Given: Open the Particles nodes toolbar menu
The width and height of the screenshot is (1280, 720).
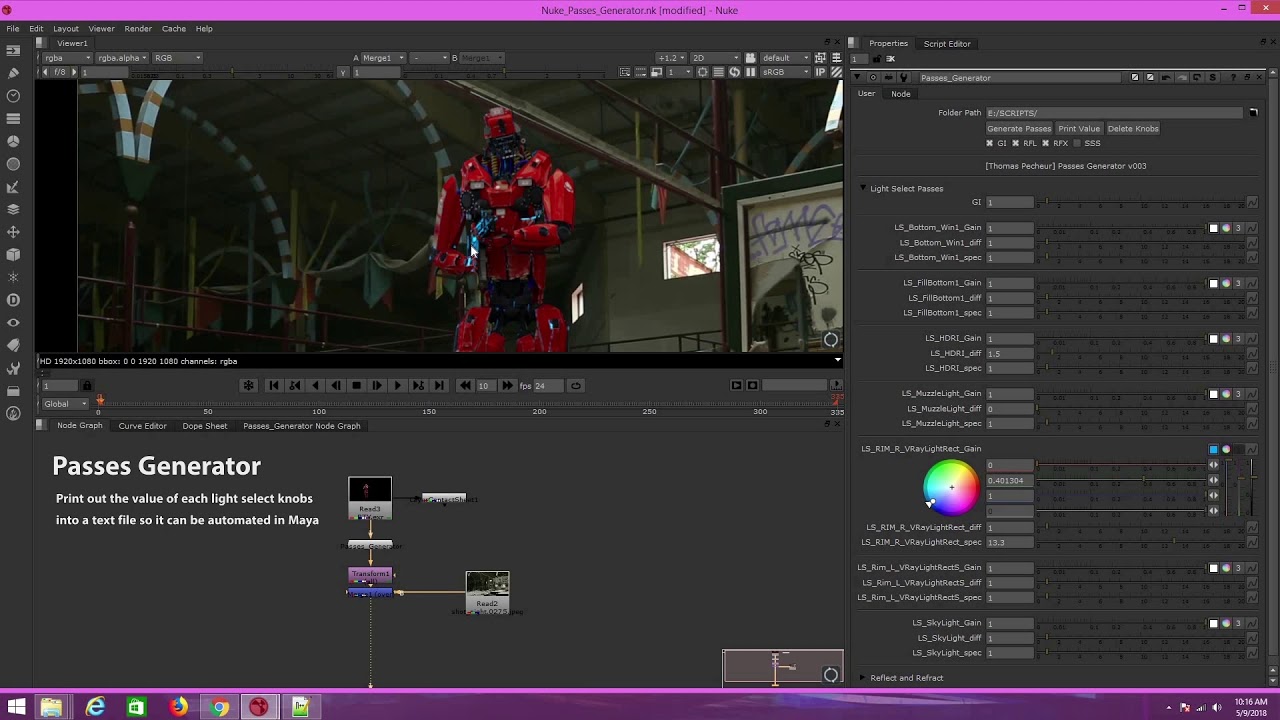Looking at the screenshot, I should (x=13, y=277).
